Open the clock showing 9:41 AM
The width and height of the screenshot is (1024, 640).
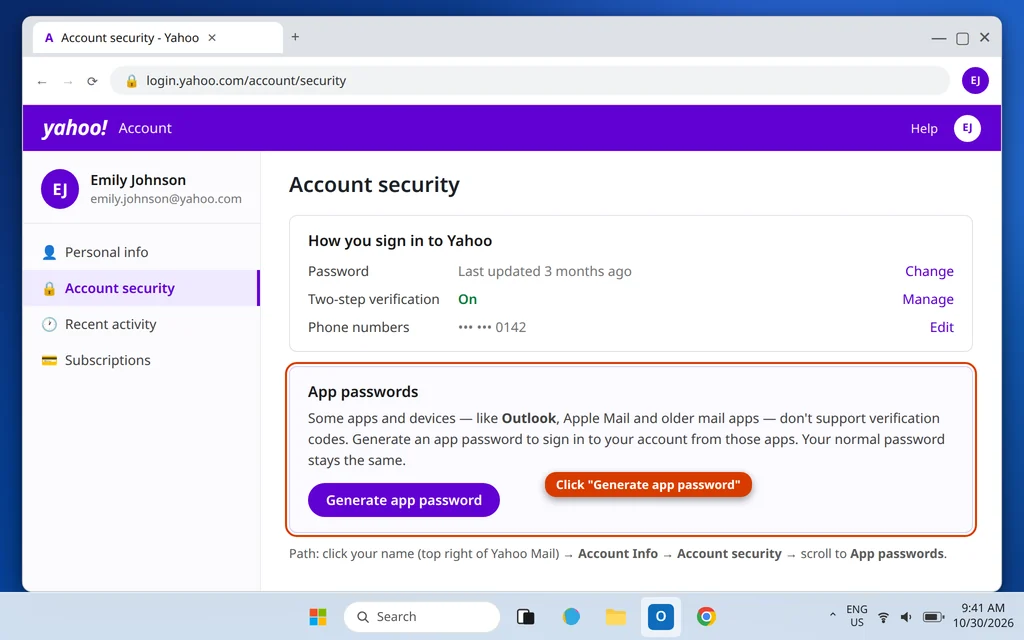[983, 616]
